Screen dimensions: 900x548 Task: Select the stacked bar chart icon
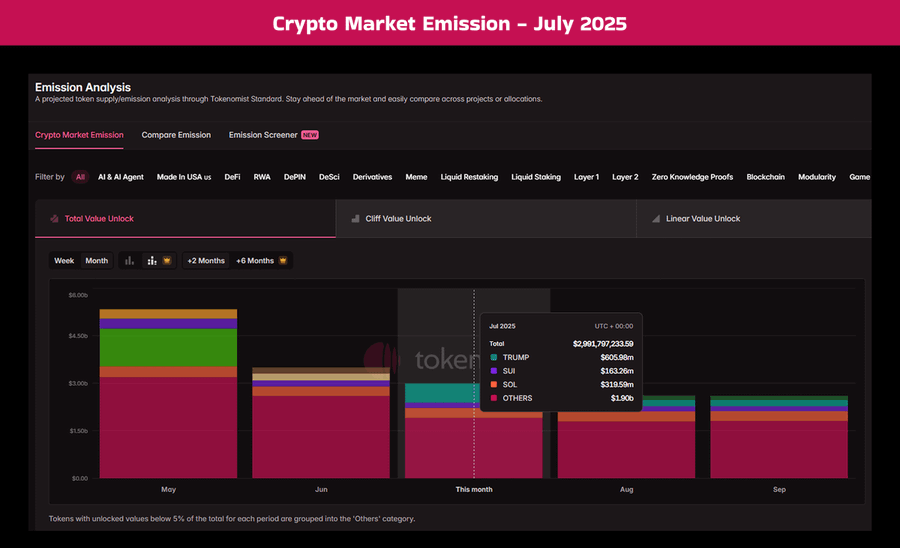click(x=152, y=261)
